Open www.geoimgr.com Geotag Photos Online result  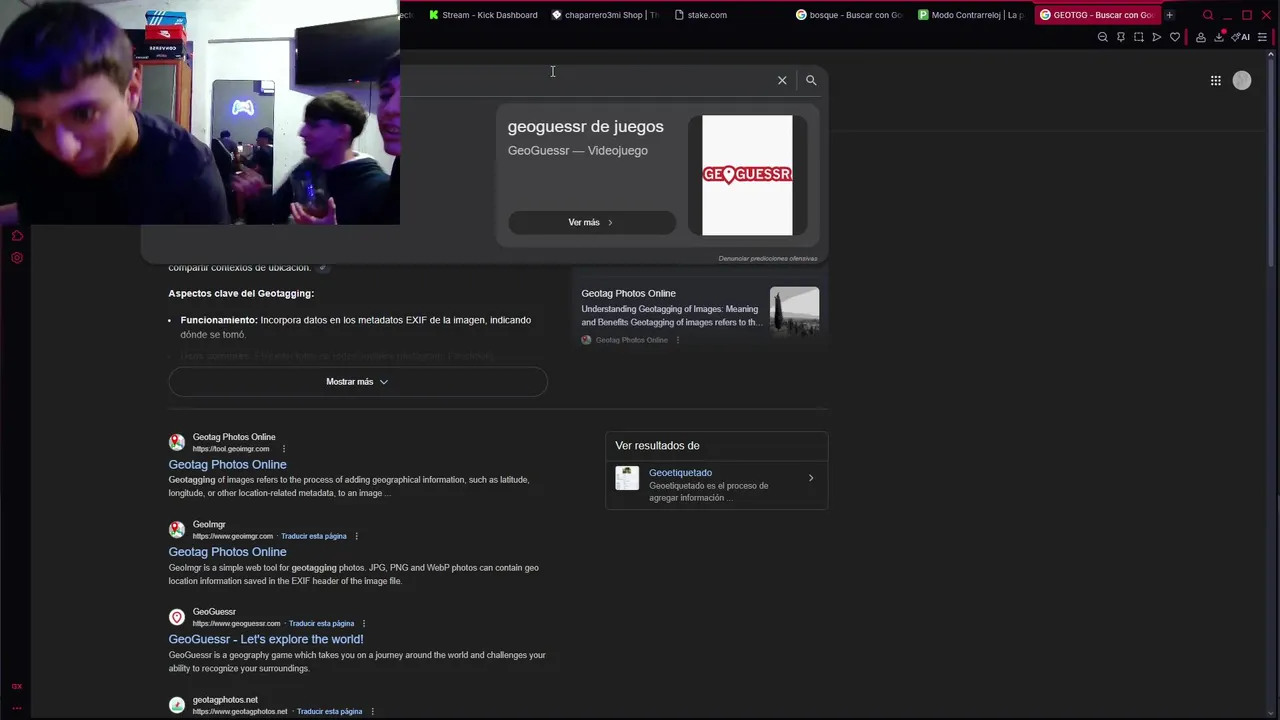click(x=227, y=552)
